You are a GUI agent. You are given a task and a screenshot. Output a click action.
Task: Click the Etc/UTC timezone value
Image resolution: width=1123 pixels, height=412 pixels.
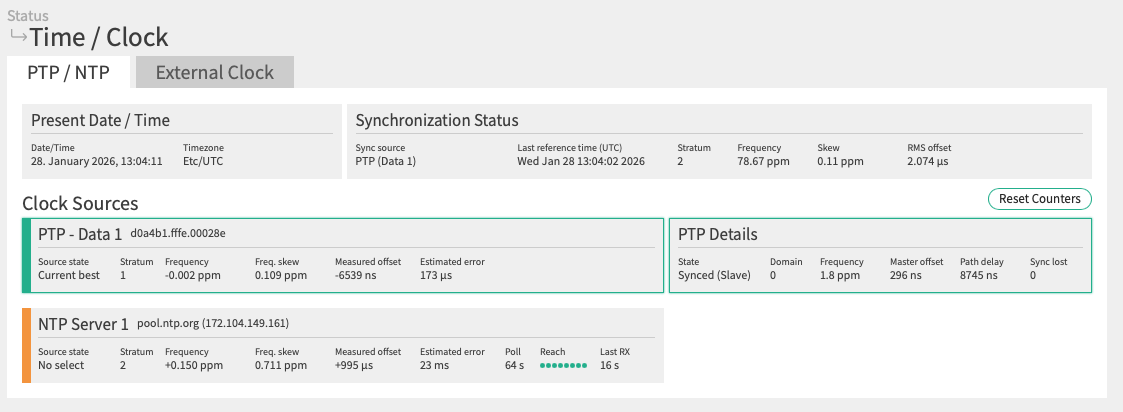pos(204,161)
